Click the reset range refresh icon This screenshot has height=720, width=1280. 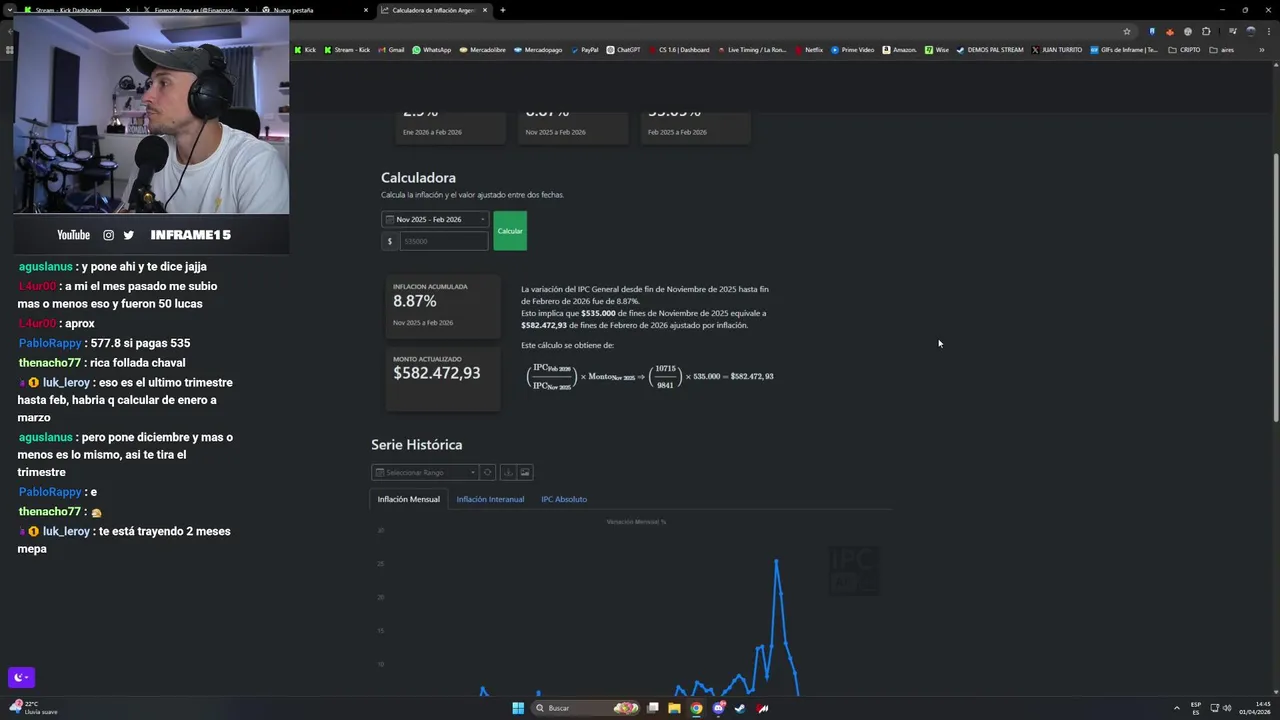487,472
